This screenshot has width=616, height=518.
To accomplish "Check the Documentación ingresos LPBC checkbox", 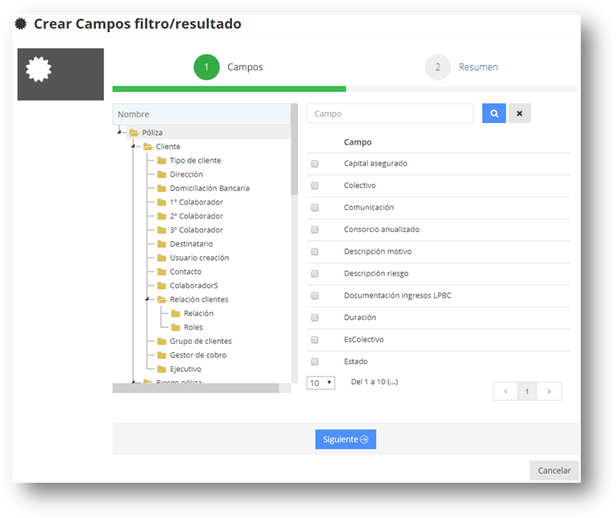I will (315, 295).
